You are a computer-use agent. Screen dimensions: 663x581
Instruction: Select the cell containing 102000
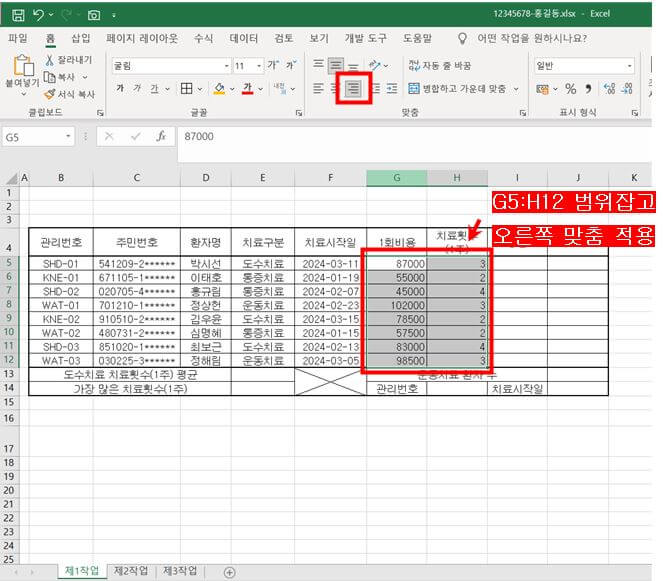[397, 305]
